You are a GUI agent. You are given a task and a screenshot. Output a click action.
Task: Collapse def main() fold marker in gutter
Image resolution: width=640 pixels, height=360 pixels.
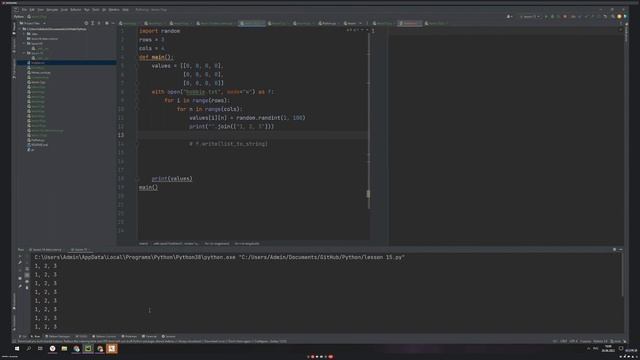coord(138,57)
